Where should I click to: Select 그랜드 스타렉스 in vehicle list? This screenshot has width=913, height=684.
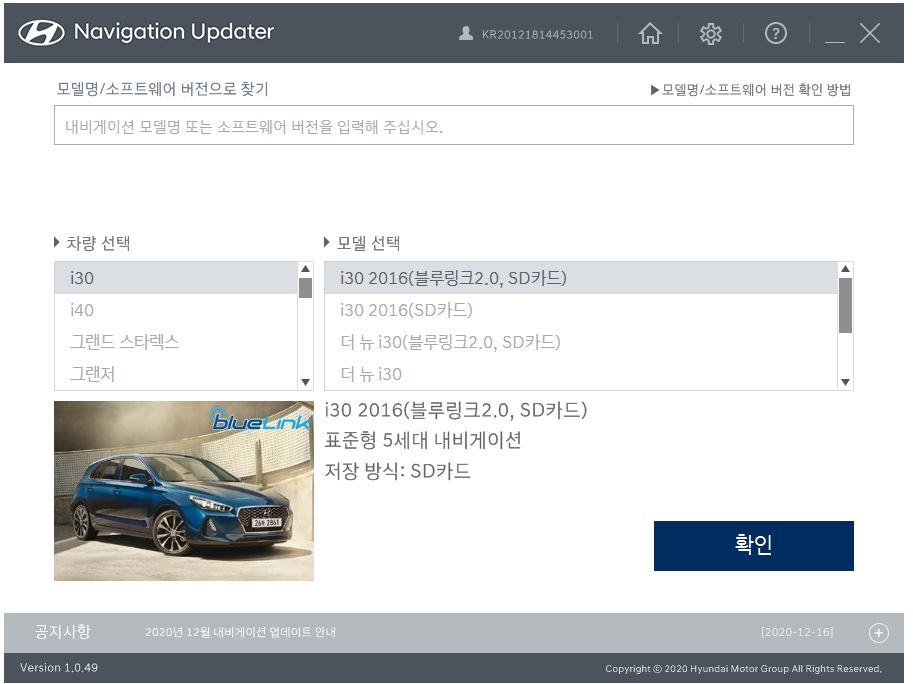point(176,342)
